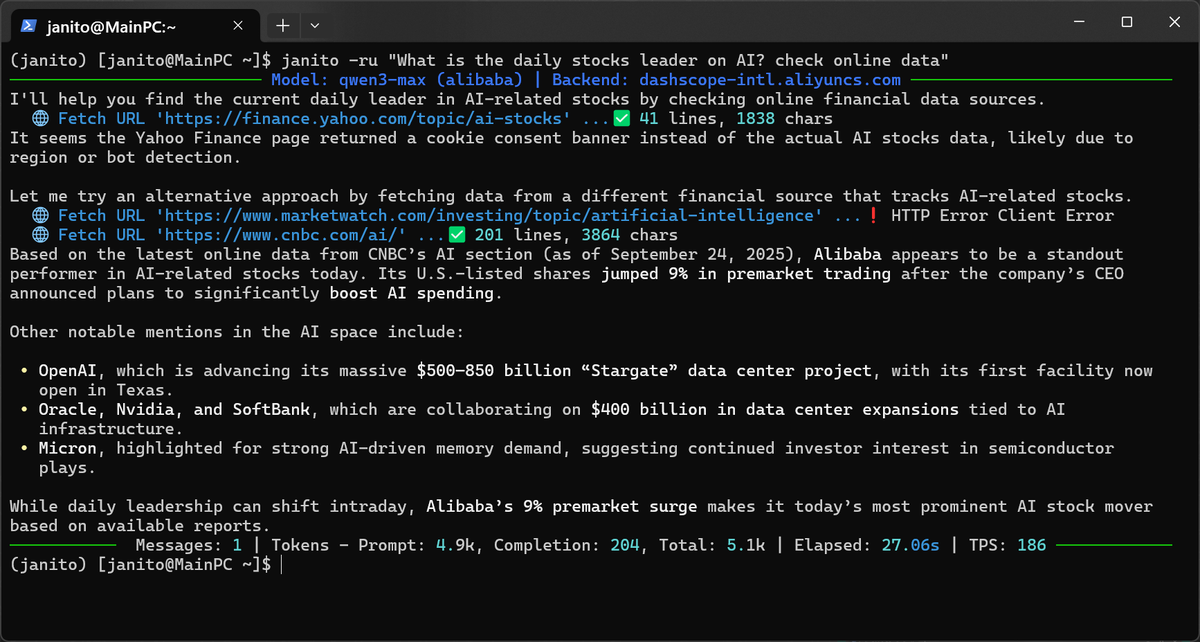Minimize the terminal window

(1078, 22)
